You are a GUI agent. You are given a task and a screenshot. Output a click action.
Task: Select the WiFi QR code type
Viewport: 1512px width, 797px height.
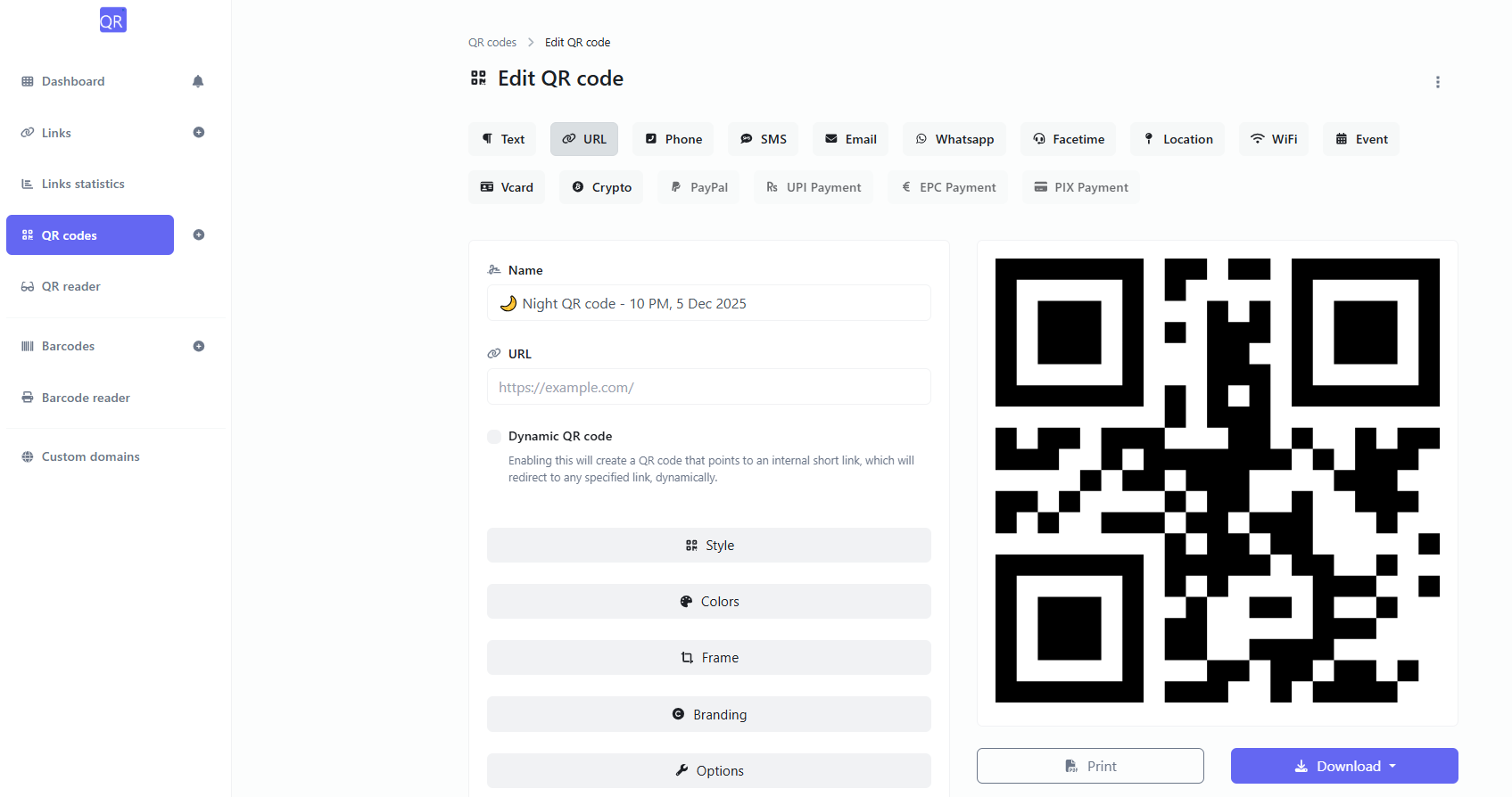(1273, 139)
